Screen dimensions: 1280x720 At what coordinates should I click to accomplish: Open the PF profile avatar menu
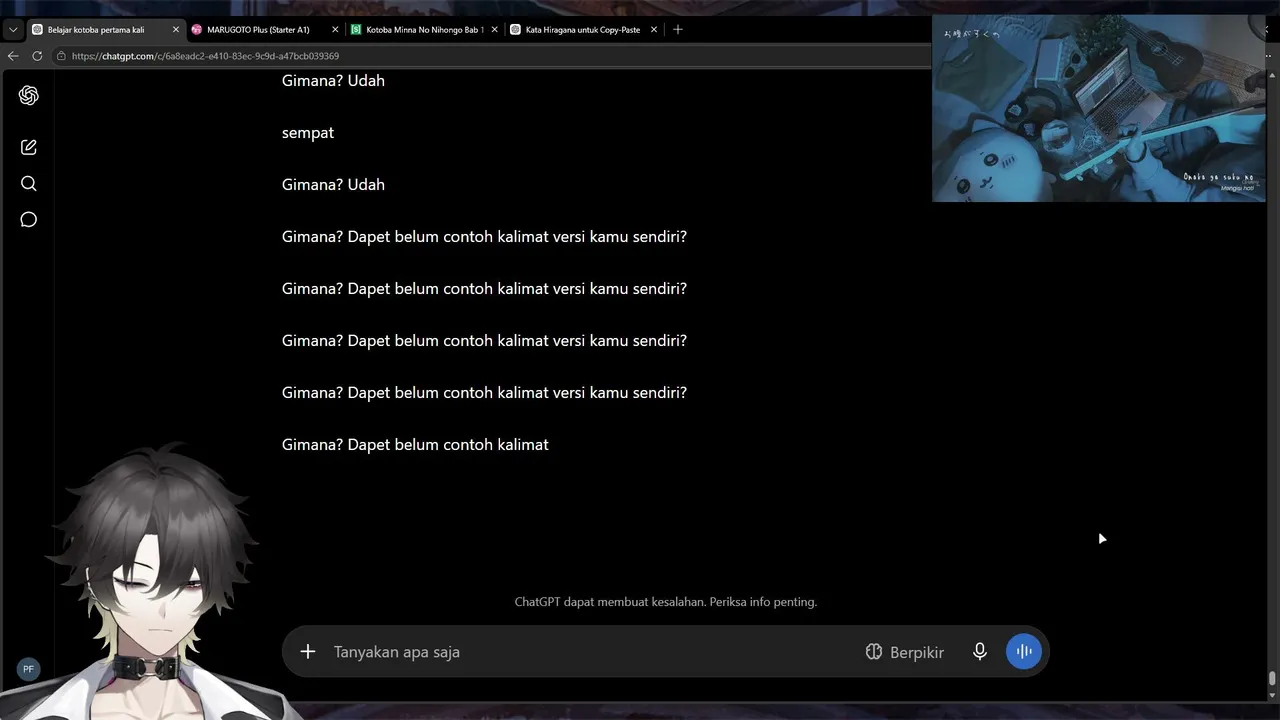point(28,669)
